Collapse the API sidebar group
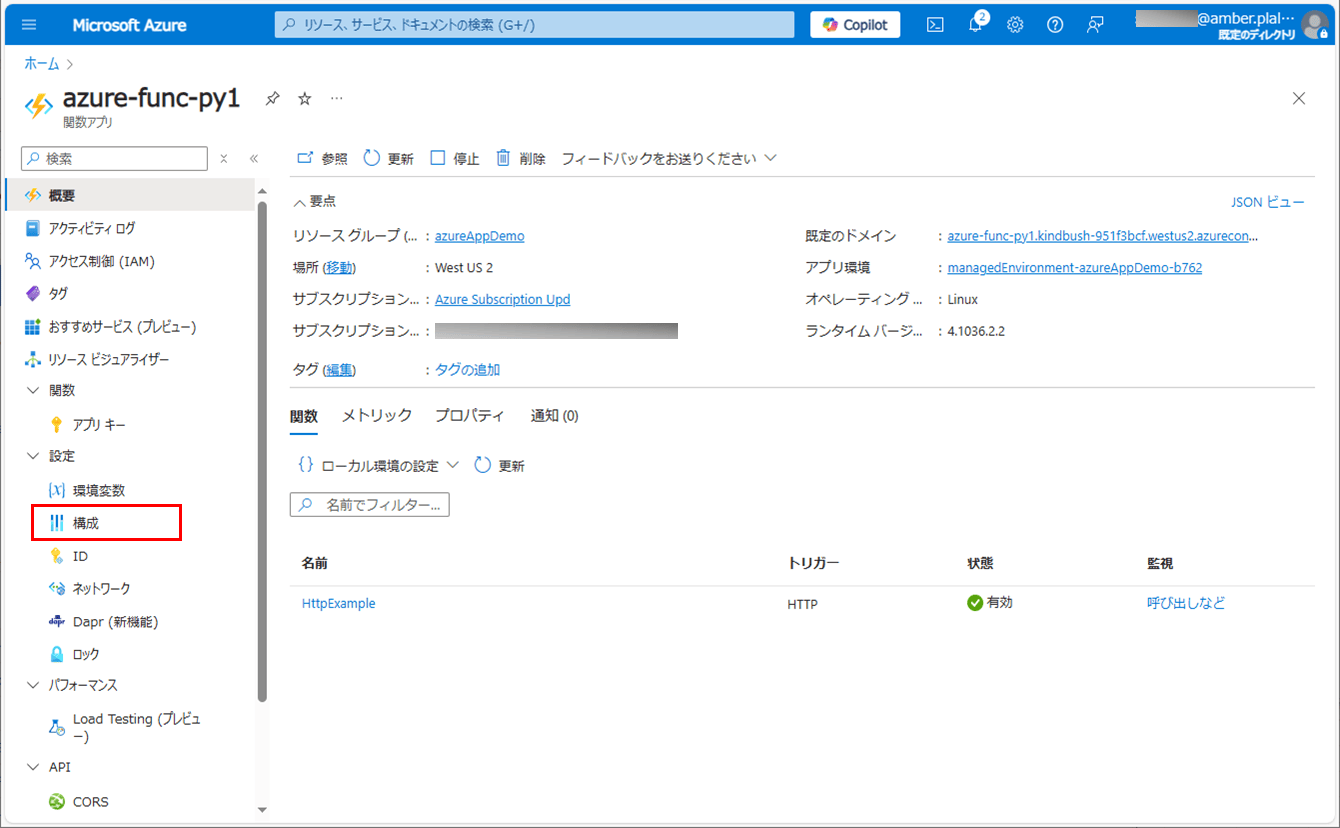The image size is (1340, 828). tap(33, 767)
